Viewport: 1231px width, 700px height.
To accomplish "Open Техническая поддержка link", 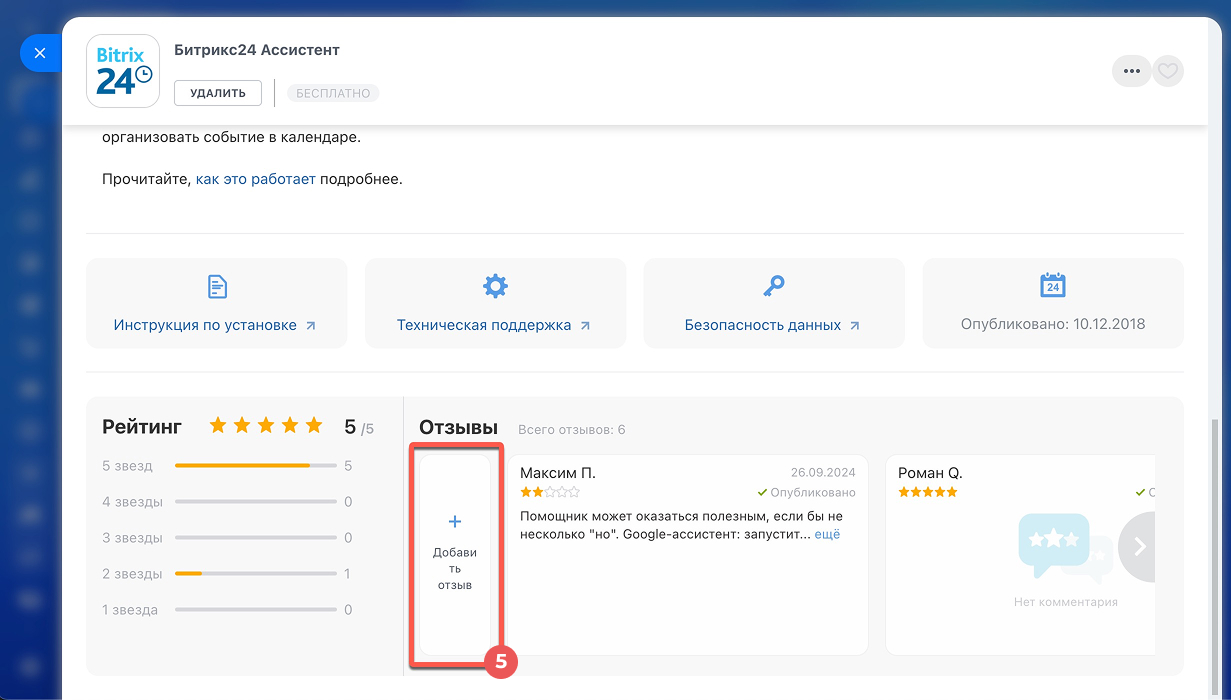I will coord(494,325).
